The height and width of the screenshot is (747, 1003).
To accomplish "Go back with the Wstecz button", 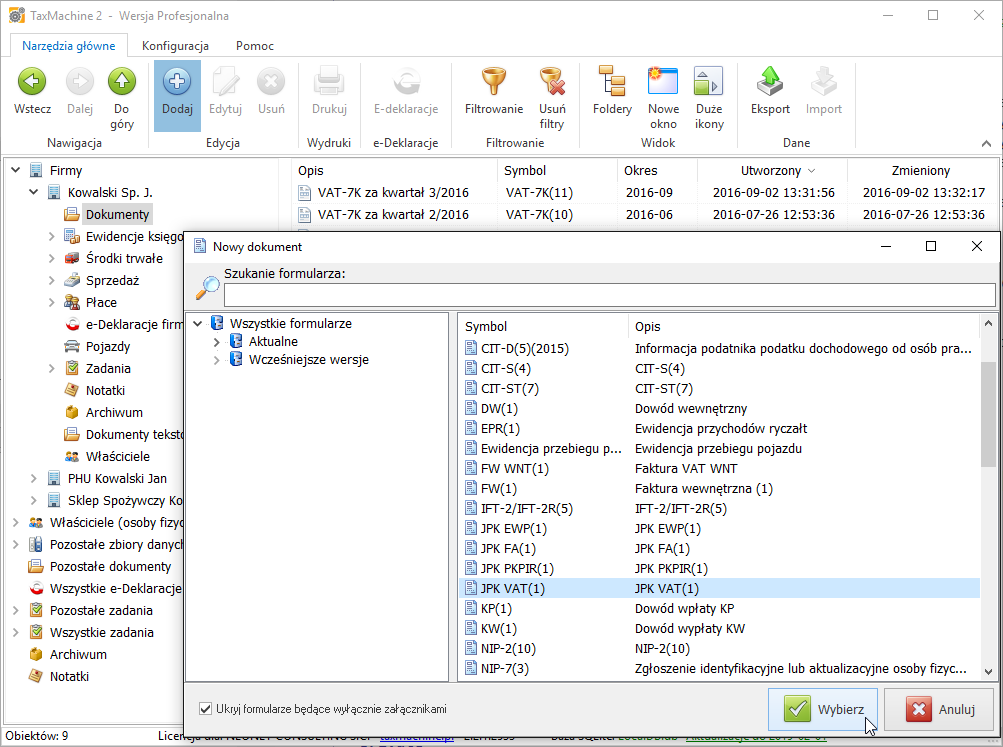I will (x=32, y=91).
